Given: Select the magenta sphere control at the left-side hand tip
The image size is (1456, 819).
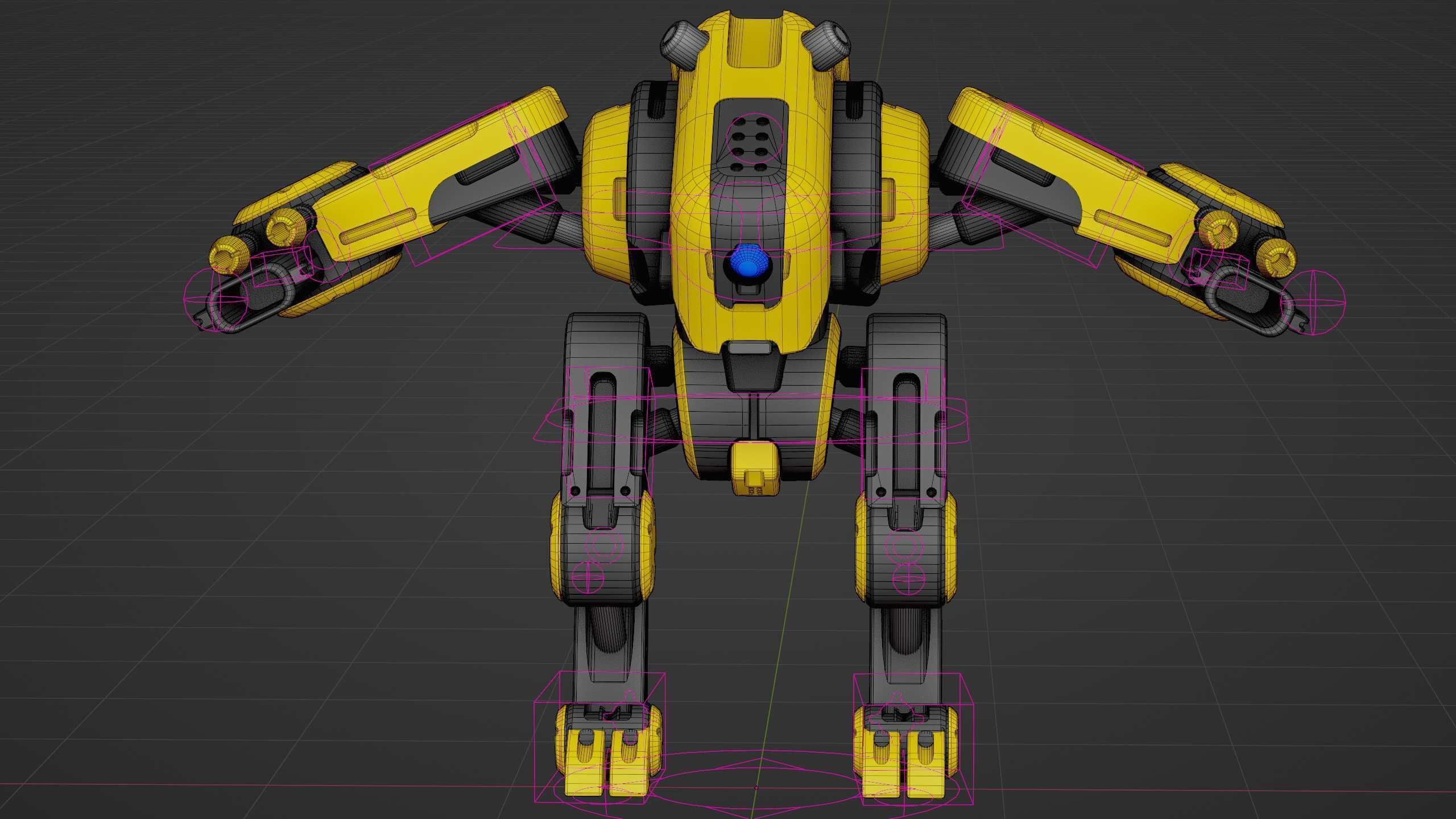Looking at the screenshot, I should click(x=215, y=299).
